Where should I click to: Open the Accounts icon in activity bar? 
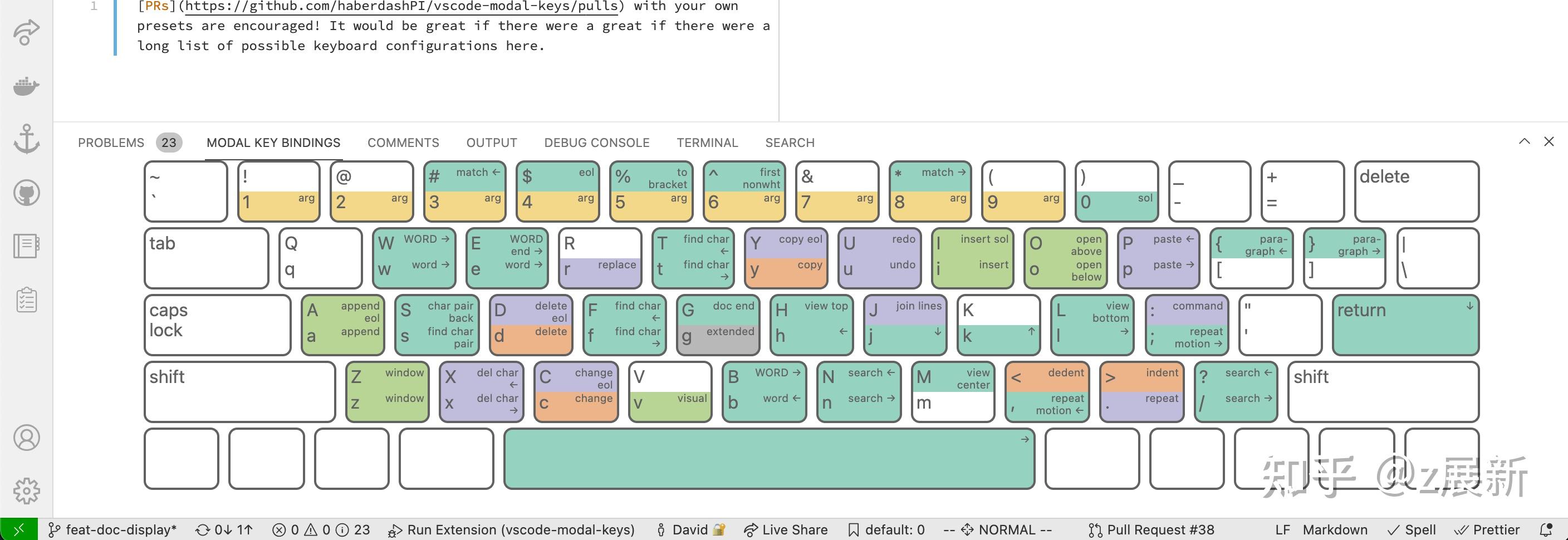tap(26, 437)
